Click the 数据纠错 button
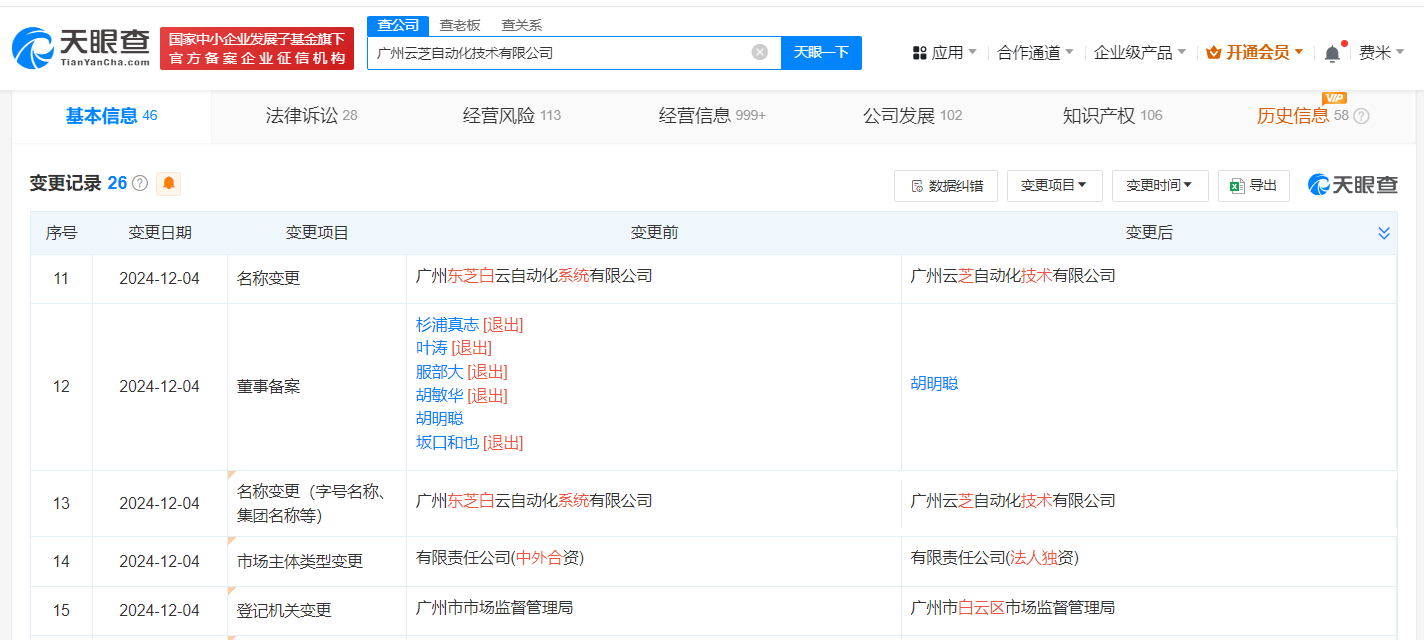The image size is (1424, 640). [x=946, y=186]
